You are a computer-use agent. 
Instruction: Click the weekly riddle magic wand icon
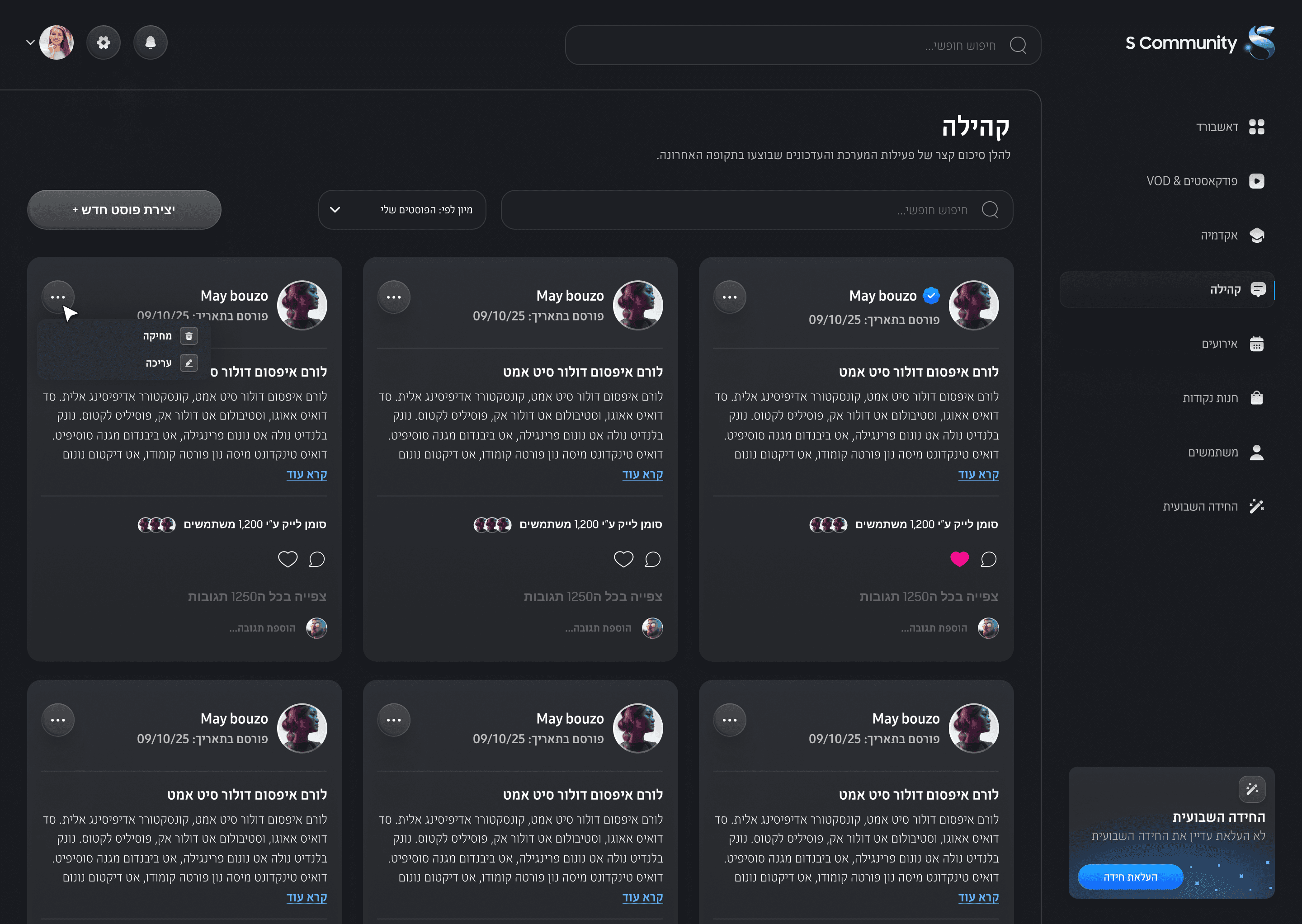pos(1256,506)
